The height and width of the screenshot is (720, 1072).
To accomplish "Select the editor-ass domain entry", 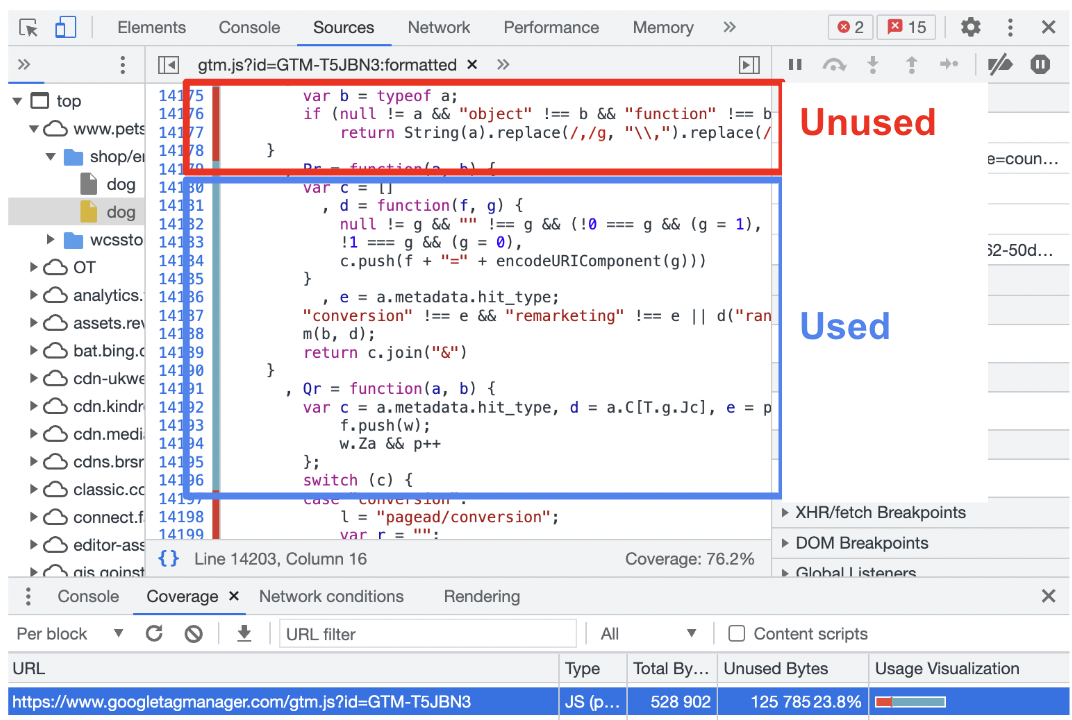I will [x=93, y=545].
